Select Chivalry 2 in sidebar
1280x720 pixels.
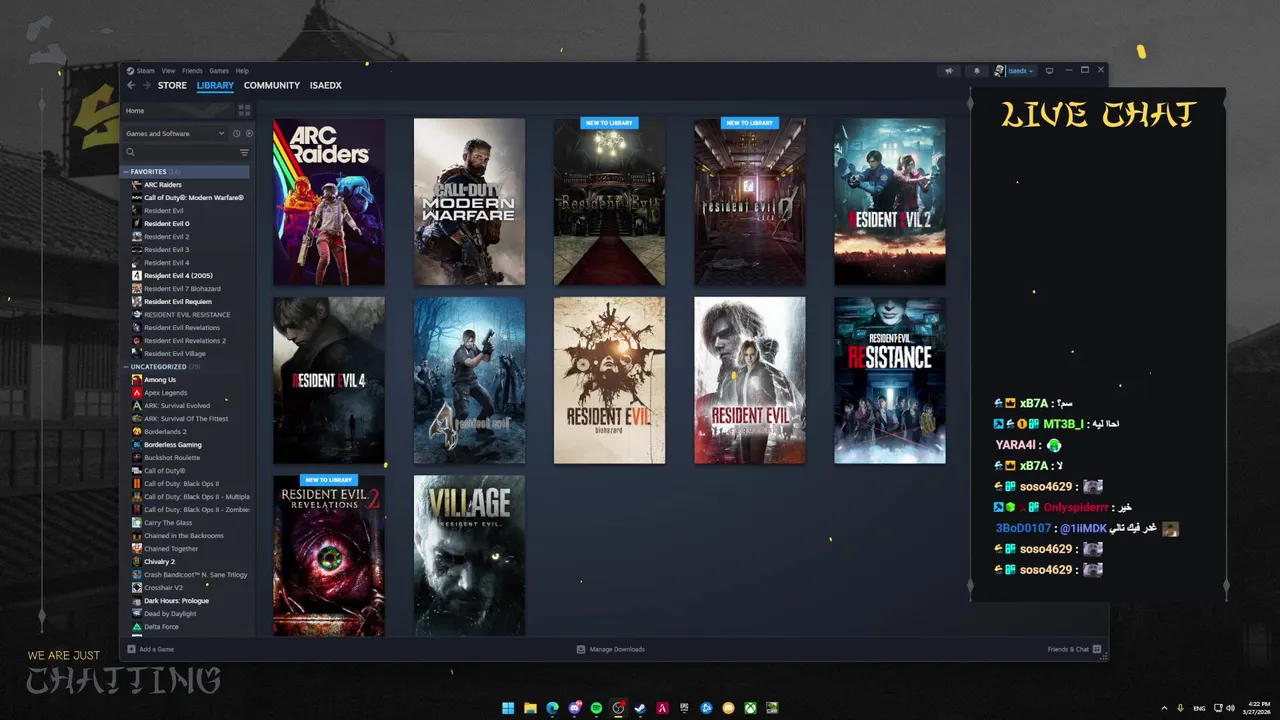(x=159, y=562)
